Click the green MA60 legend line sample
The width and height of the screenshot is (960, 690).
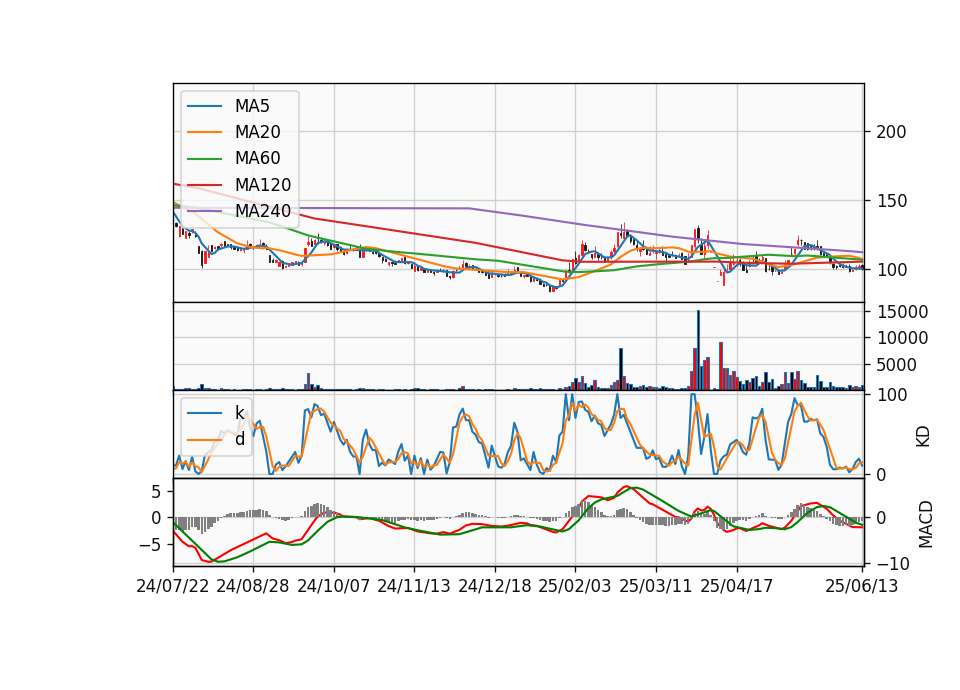(x=204, y=159)
